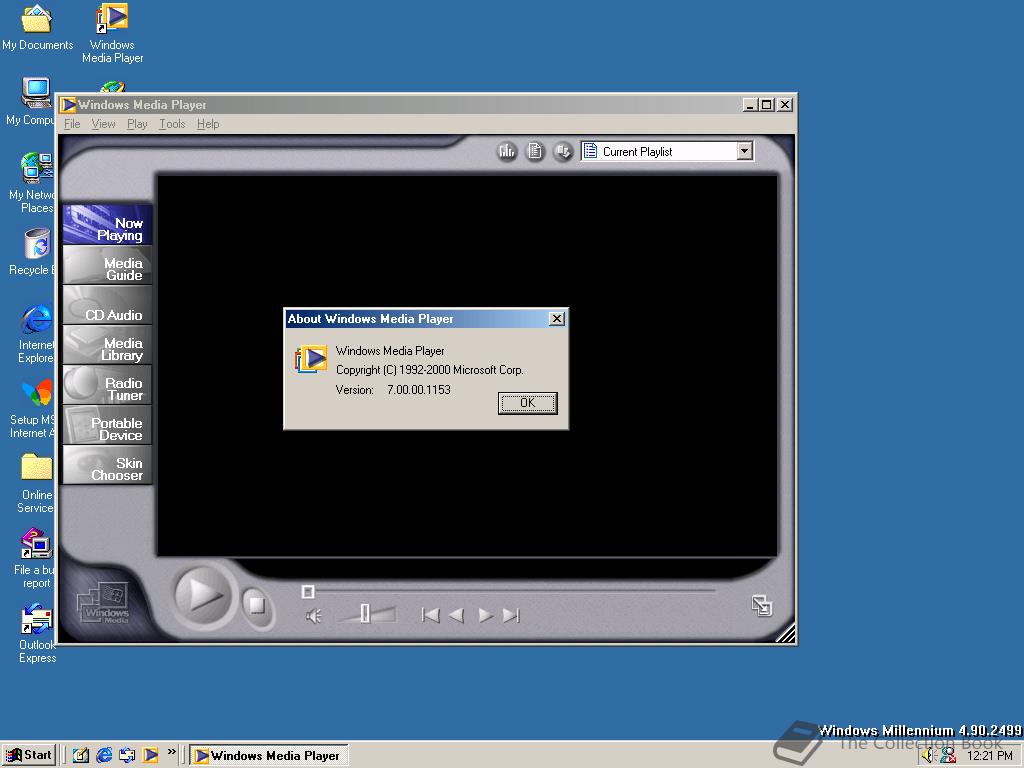Select My Computer desktop icon
The height and width of the screenshot is (768, 1024).
31,101
